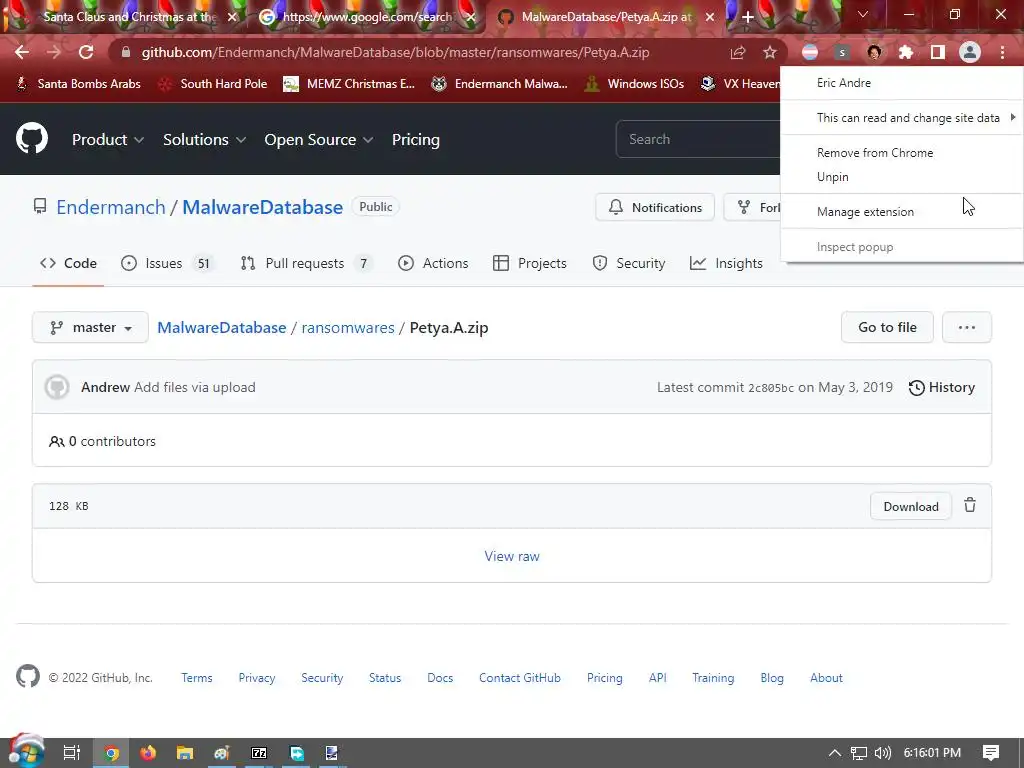Show hidden system tray icons
Viewport: 1024px width, 768px height.
click(835, 753)
